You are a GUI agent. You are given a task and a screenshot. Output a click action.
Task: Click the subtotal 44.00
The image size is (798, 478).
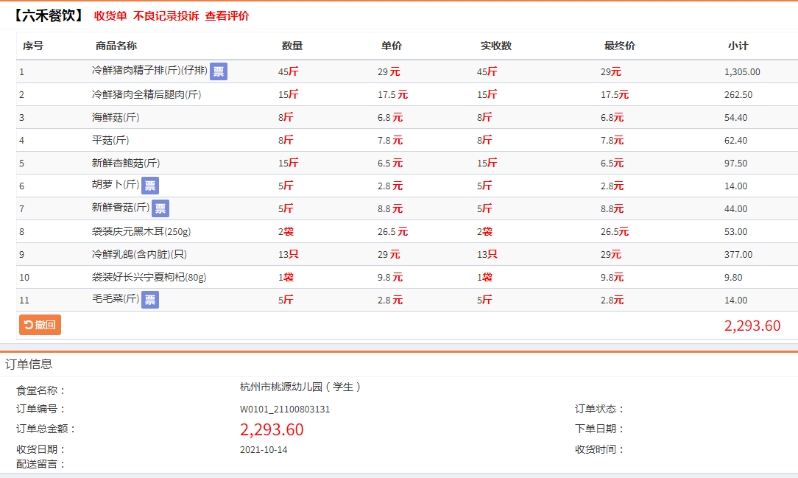pyautogui.click(x=736, y=209)
